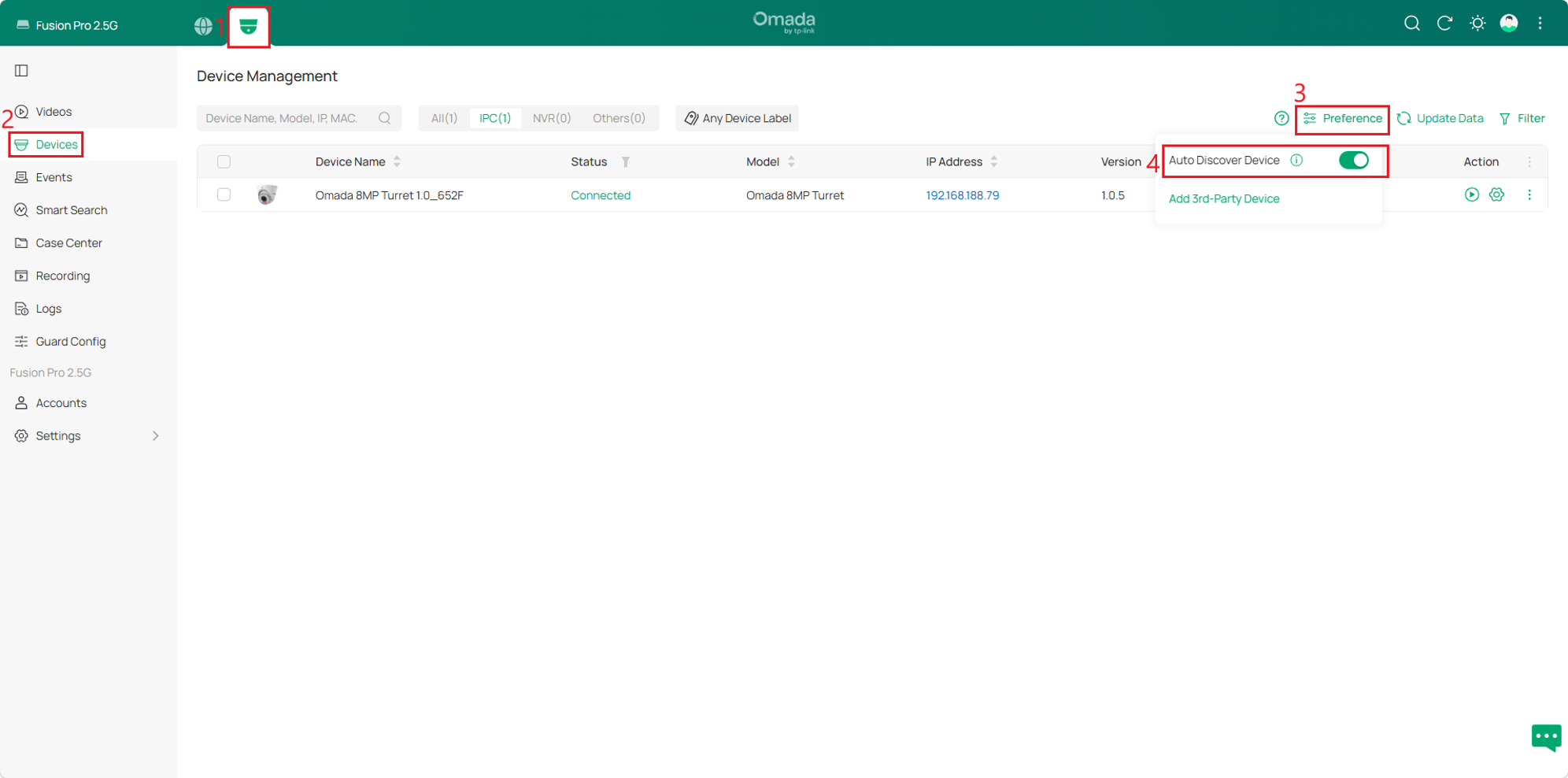Viewport: 1568px width, 778px height.
Task: Click the Preference button
Action: (x=1342, y=119)
